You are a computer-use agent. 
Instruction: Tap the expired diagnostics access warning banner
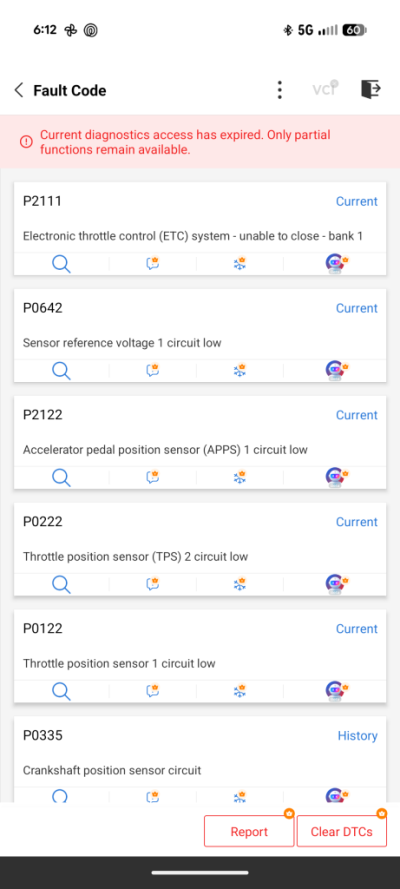click(200, 142)
